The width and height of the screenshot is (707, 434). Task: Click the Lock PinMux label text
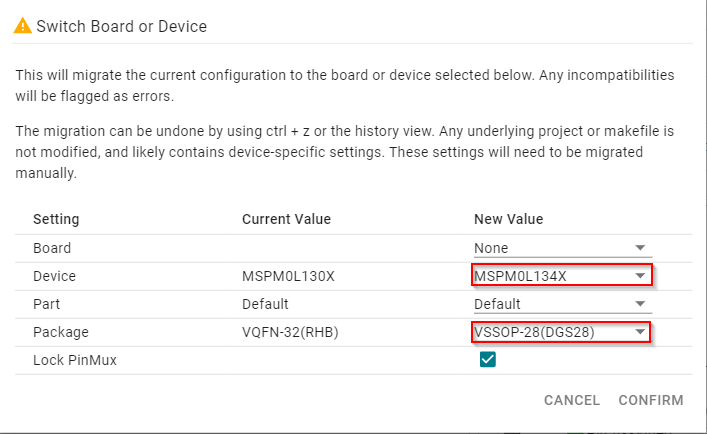[75, 360]
